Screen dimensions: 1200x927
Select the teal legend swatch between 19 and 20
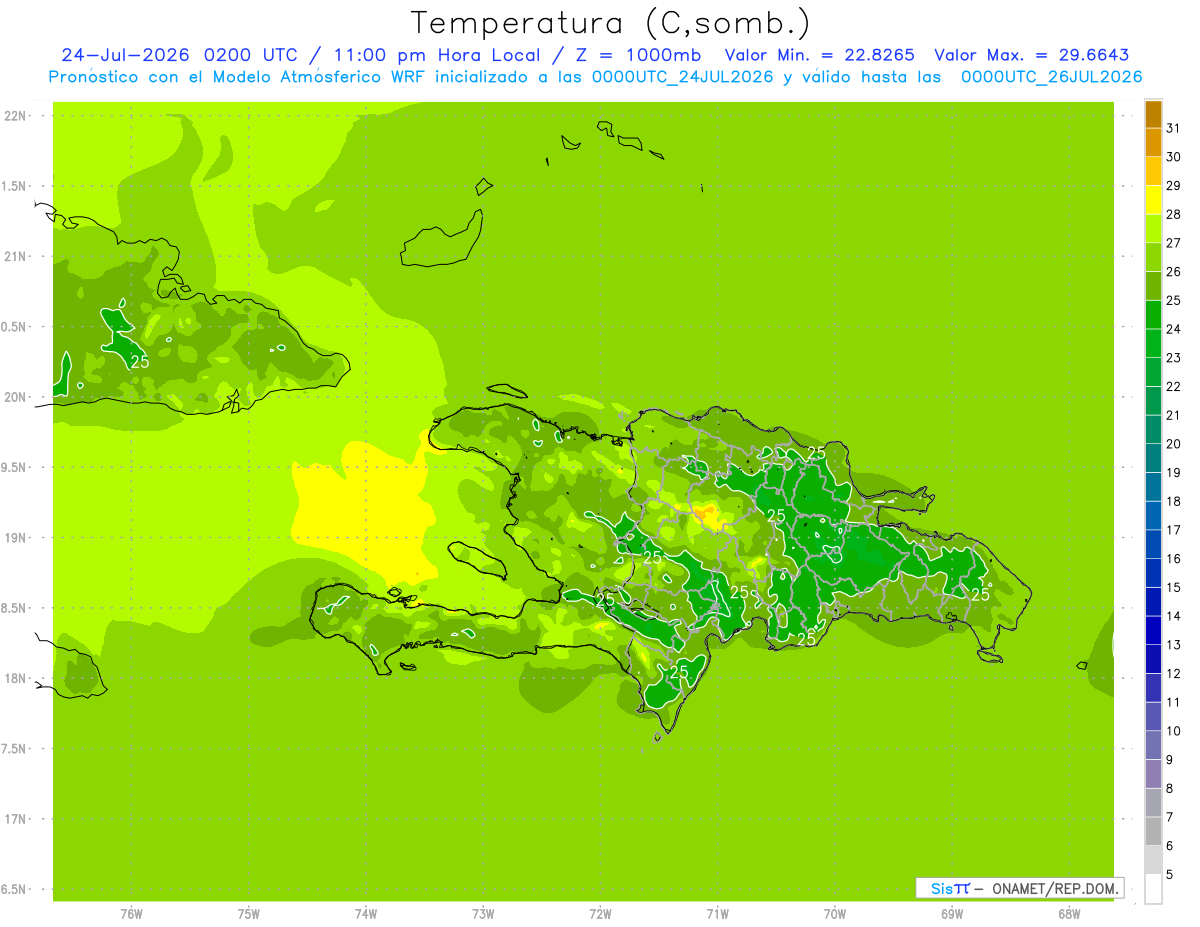tap(1153, 459)
